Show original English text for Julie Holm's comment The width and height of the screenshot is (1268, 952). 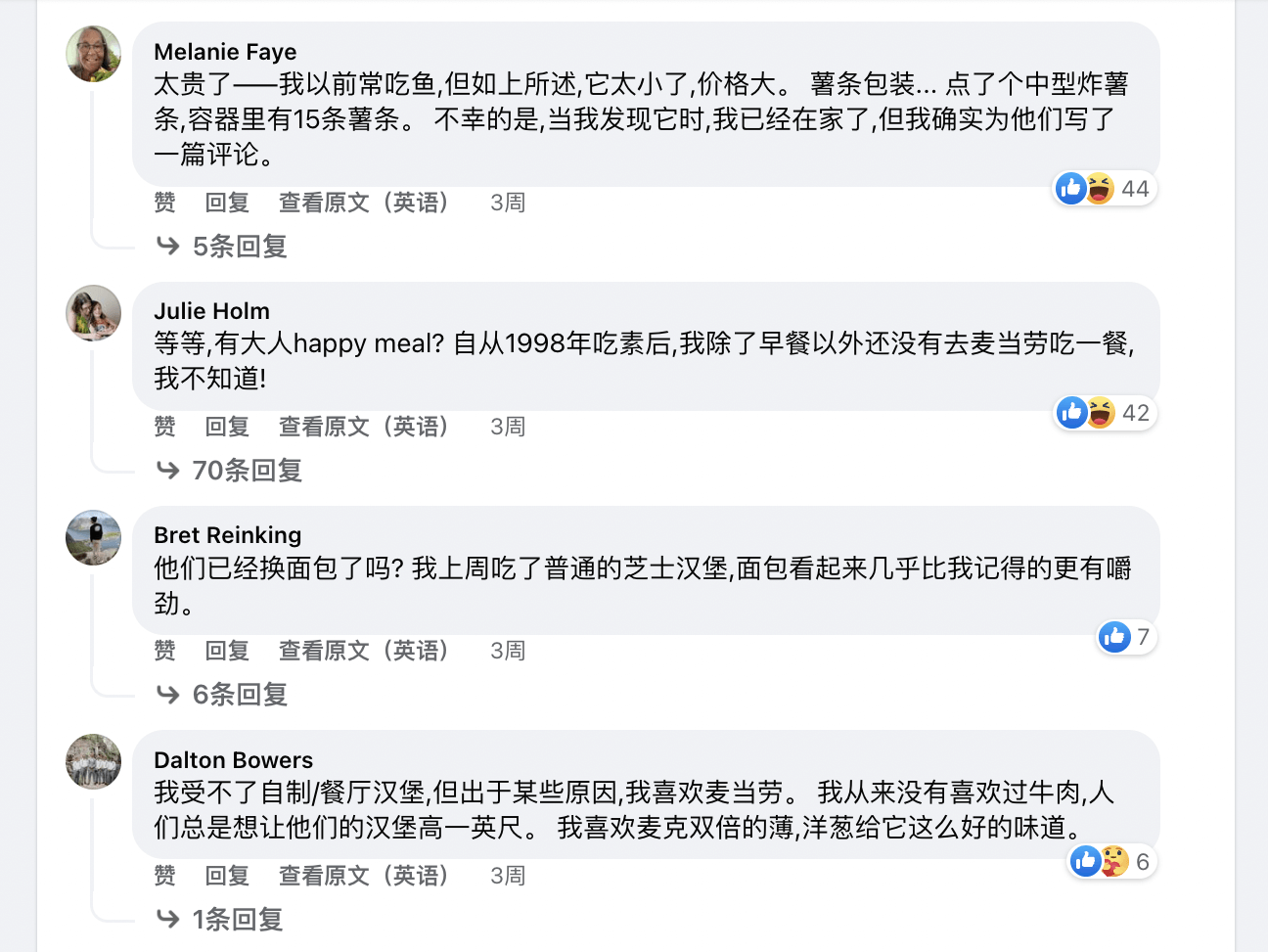pyautogui.click(x=363, y=427)
